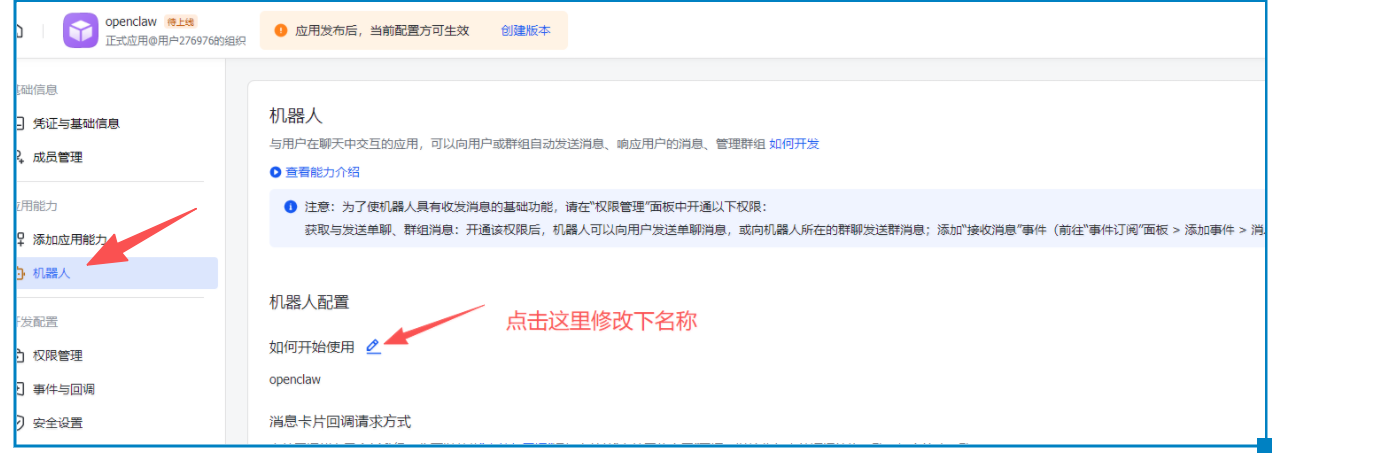The height and width of the screenshot is (458, 1389).
Task: Click the 消息卡片回调请求方式 heading
Action: pos(340,422)
